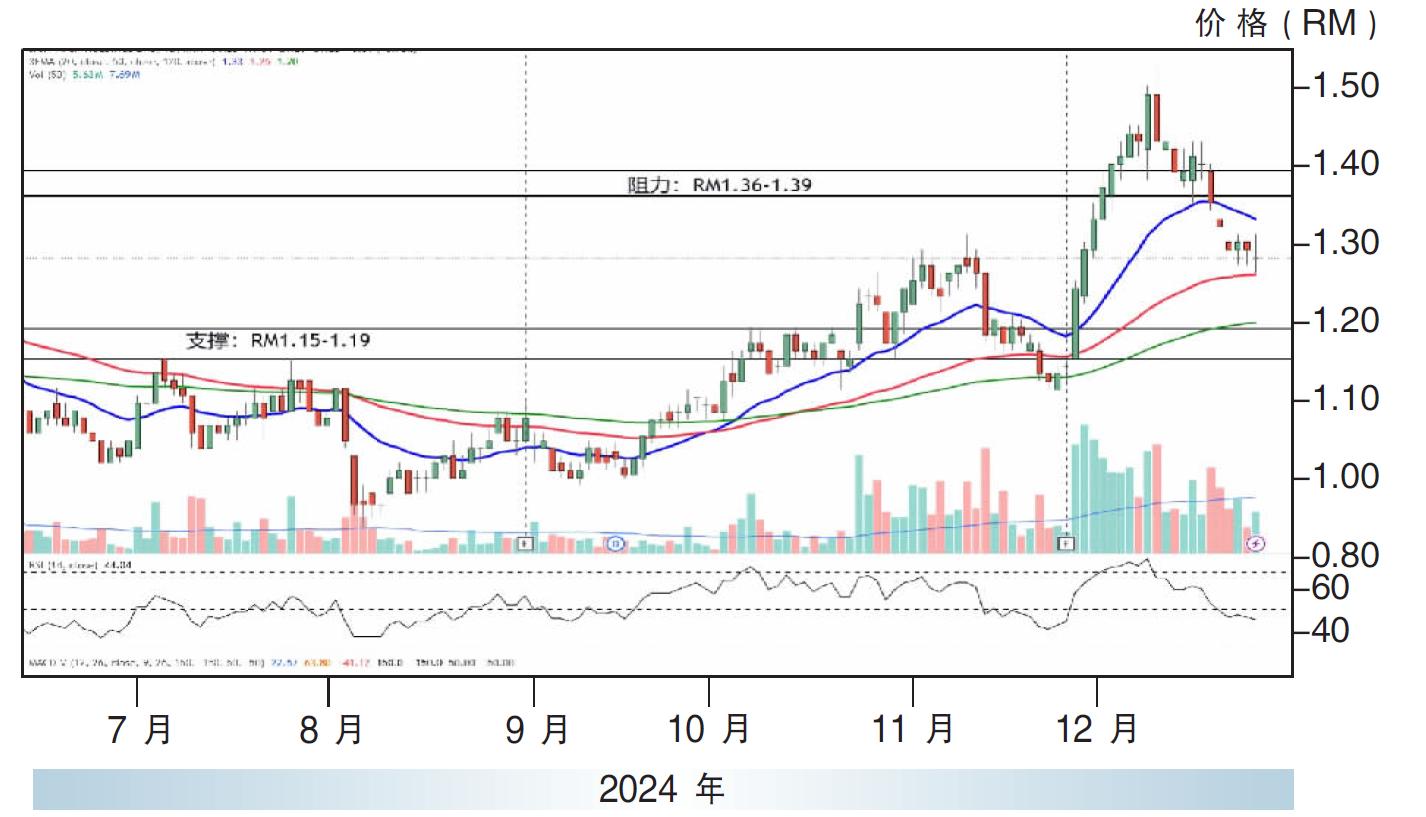Click the blue dividend D marker
The width and height of the screenshot is (1426, 817).
[615, 544]
